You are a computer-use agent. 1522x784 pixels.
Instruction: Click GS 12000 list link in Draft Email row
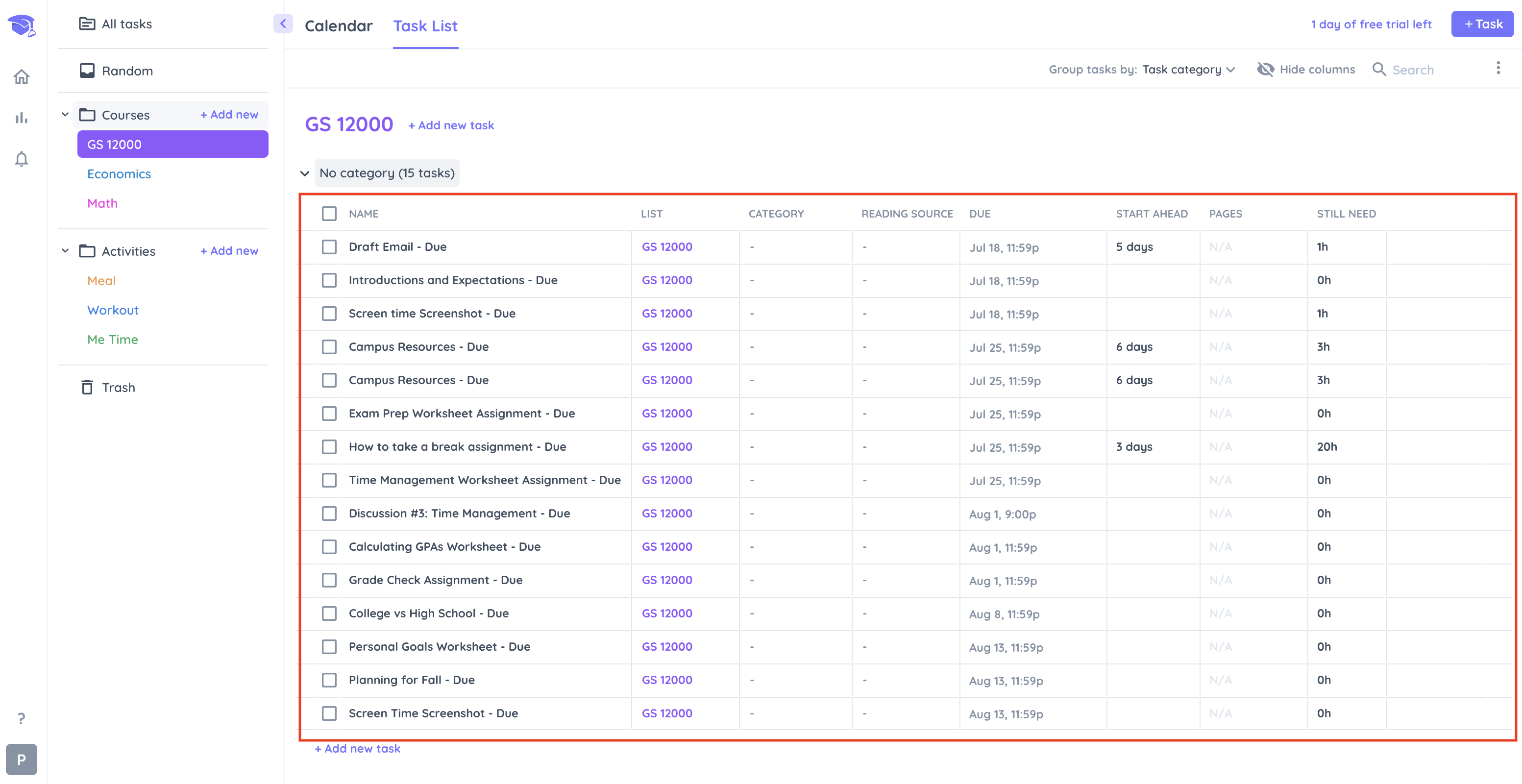click(x=667, y=247)
